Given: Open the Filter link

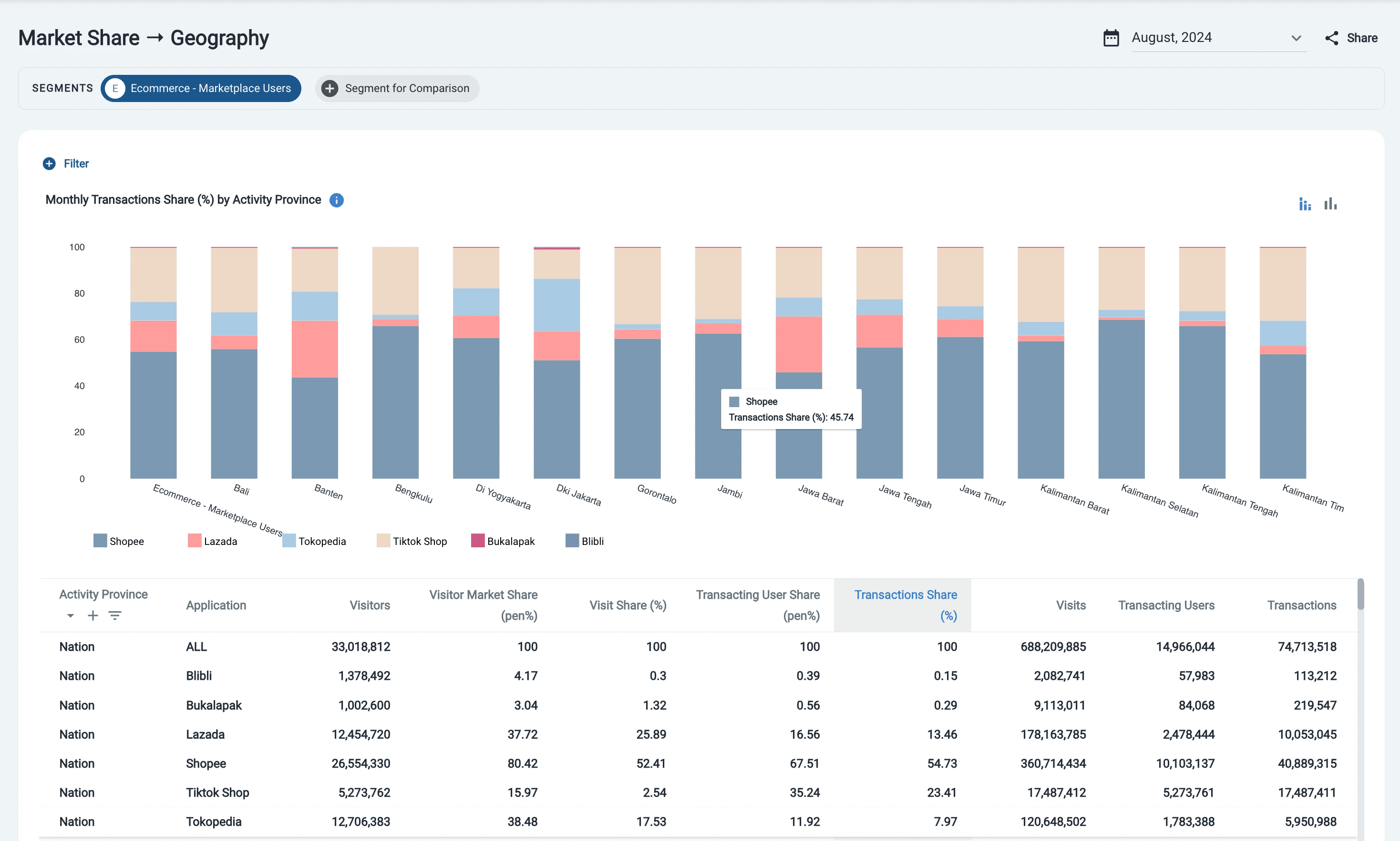Looking at the screenshot, I should 76,164.
